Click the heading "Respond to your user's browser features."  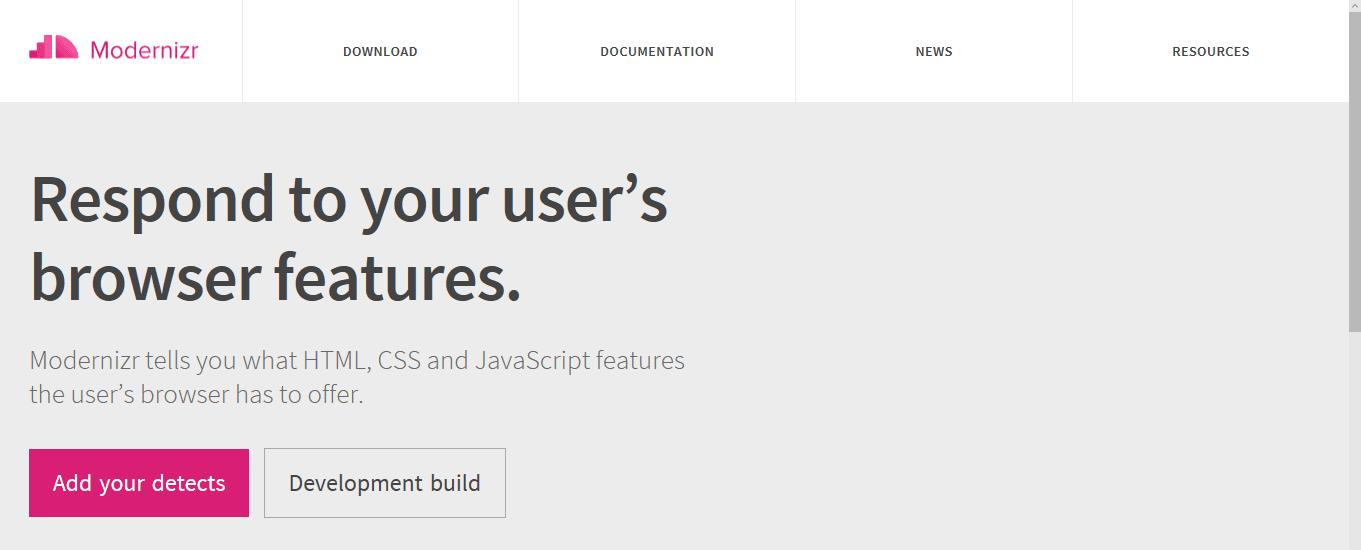[349, 238]
